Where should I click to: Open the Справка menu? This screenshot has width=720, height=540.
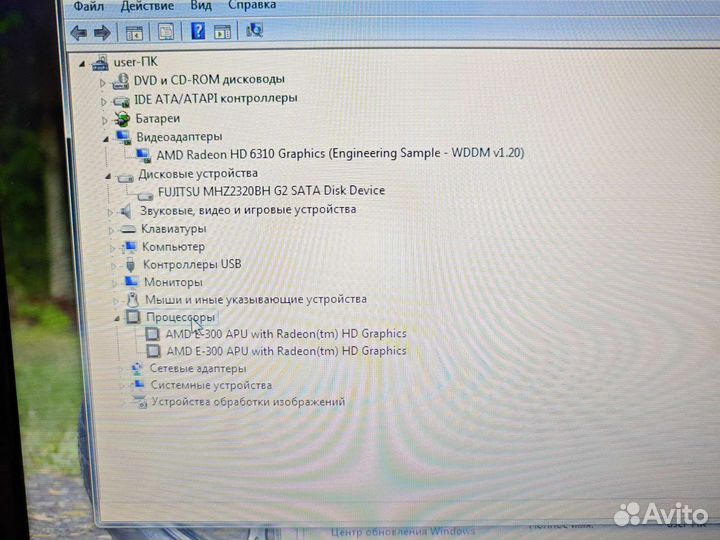252,5
